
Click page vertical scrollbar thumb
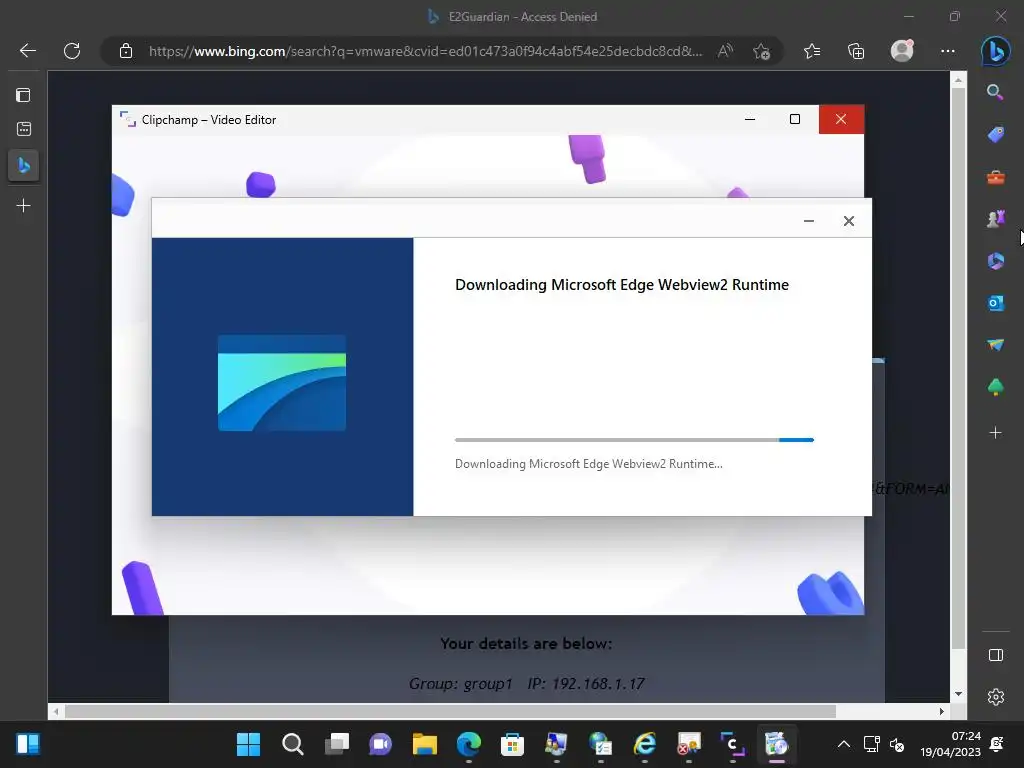point(958,368)
